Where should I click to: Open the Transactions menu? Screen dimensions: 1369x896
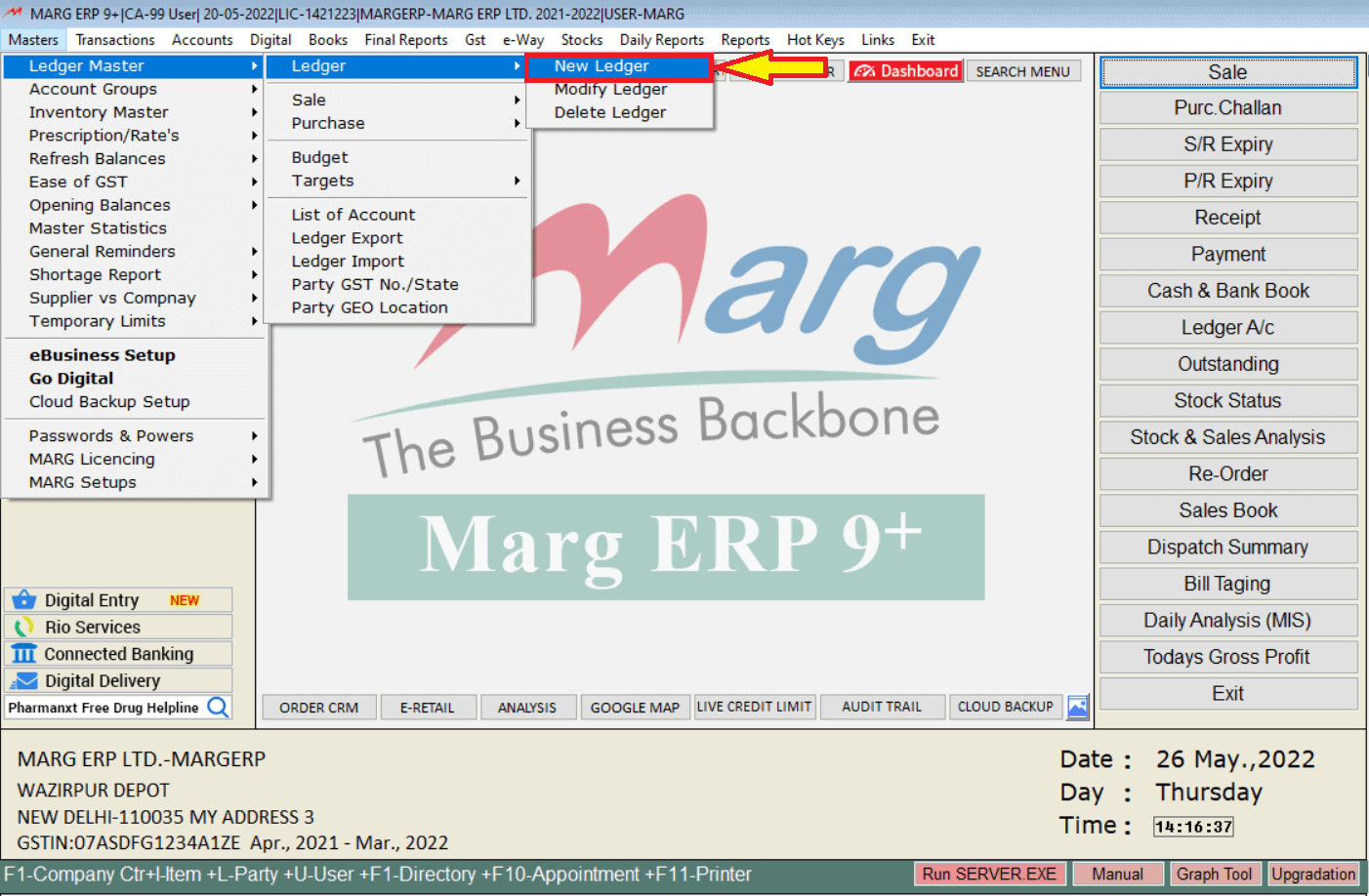pyautogui.click(x=115, y=40)
